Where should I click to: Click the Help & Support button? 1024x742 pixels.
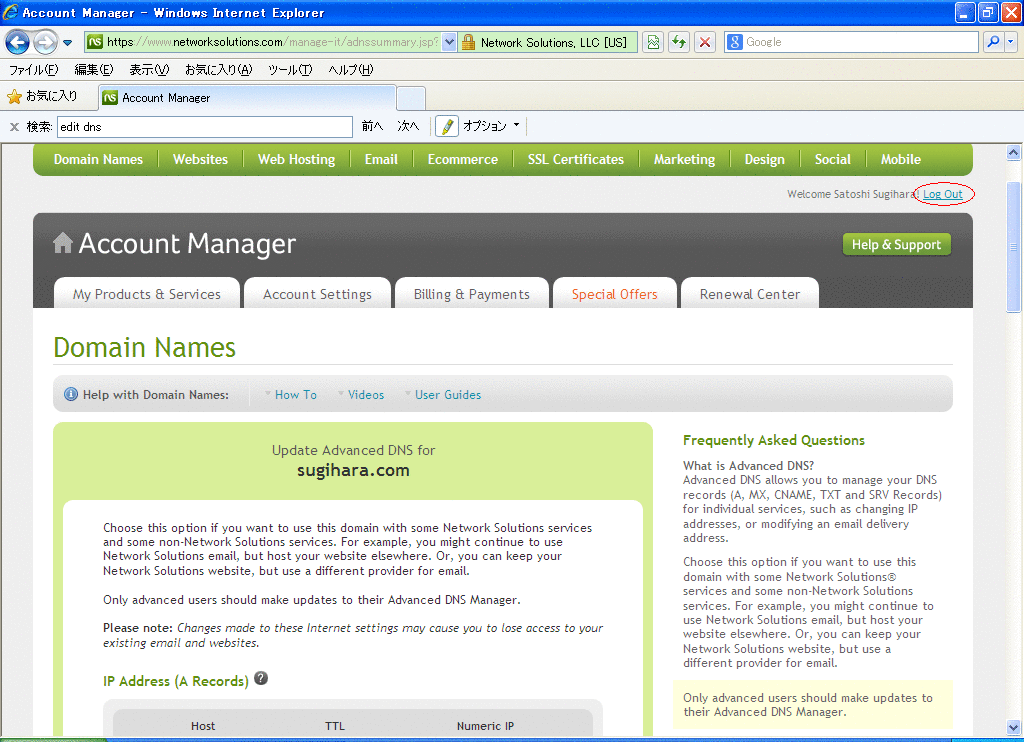point(897,244)
